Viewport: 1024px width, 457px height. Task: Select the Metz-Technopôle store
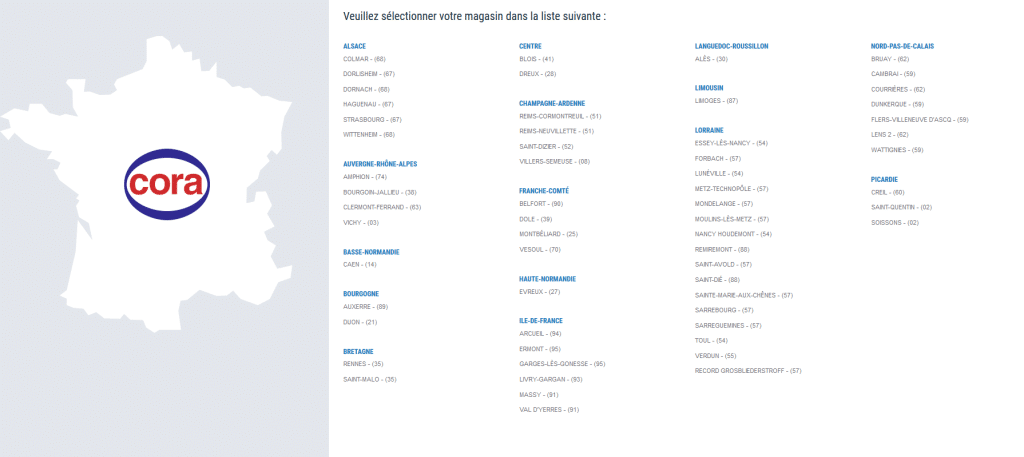pos(731,188)
